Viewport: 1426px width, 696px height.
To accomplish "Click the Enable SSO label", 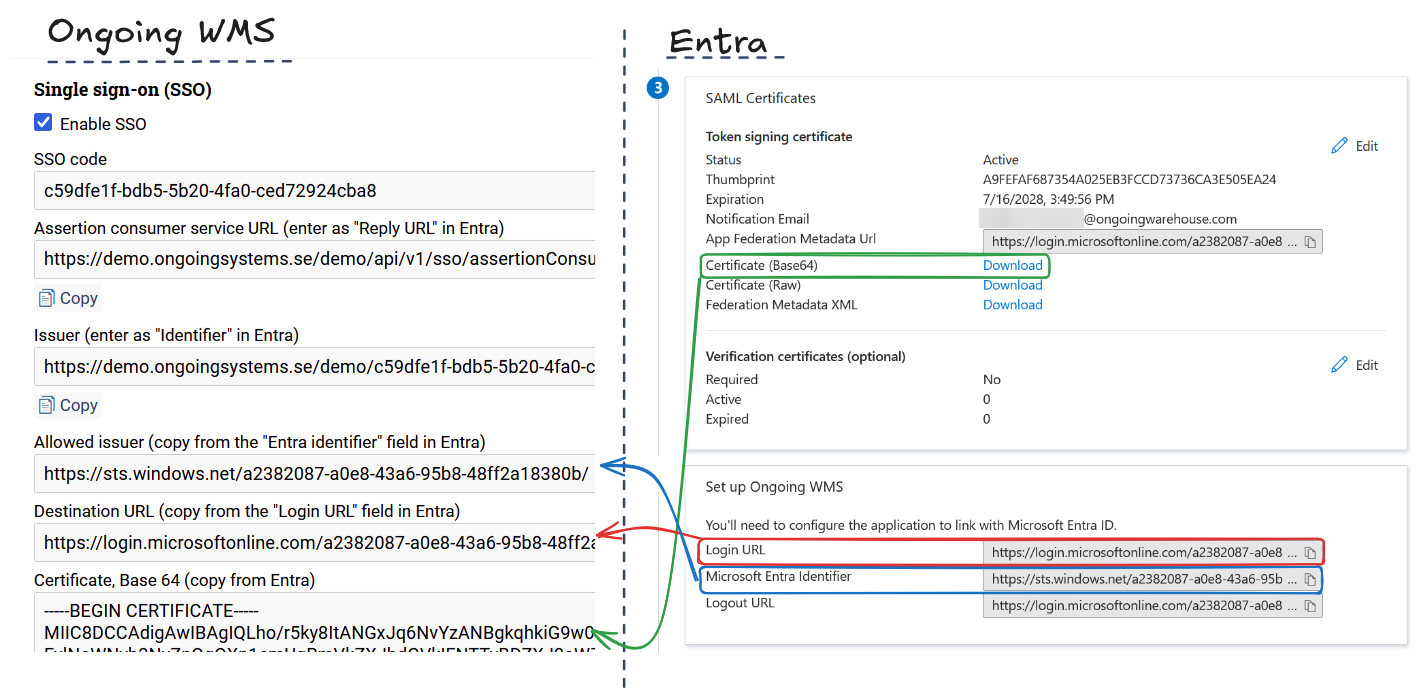I will pos(103,124).
